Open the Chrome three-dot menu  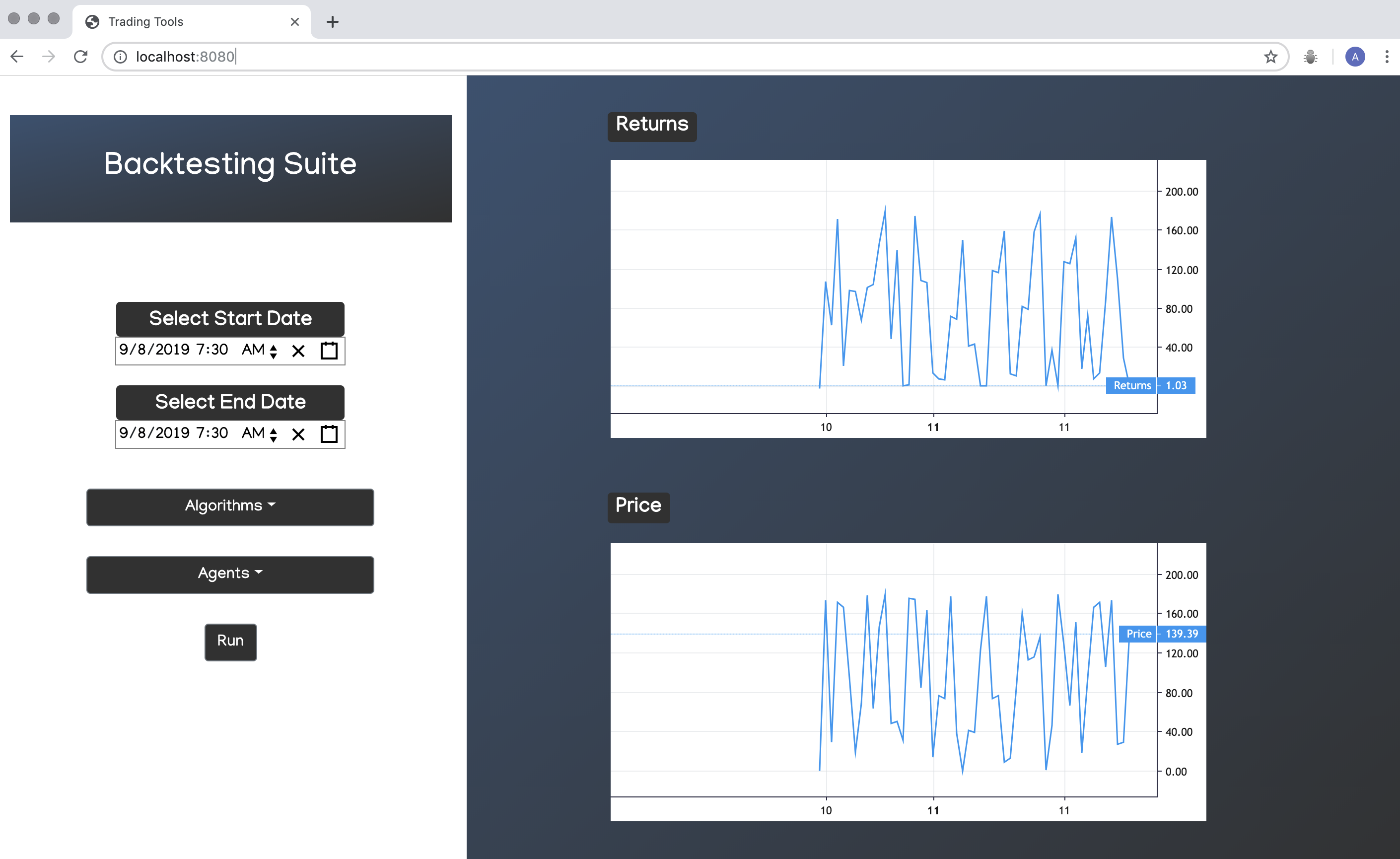(1387, 57)
